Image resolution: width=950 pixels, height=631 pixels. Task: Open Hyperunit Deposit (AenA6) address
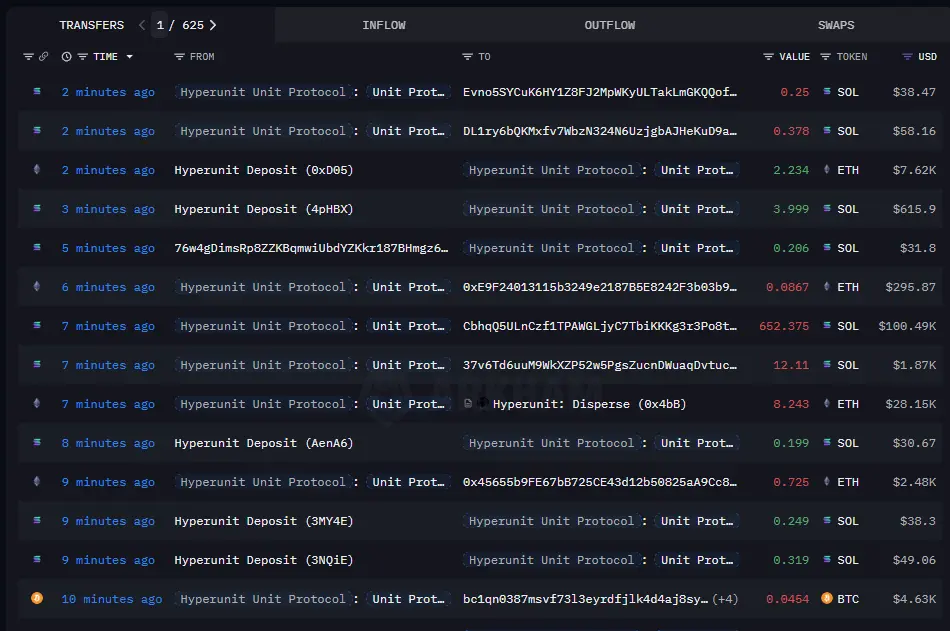point(264,443)
